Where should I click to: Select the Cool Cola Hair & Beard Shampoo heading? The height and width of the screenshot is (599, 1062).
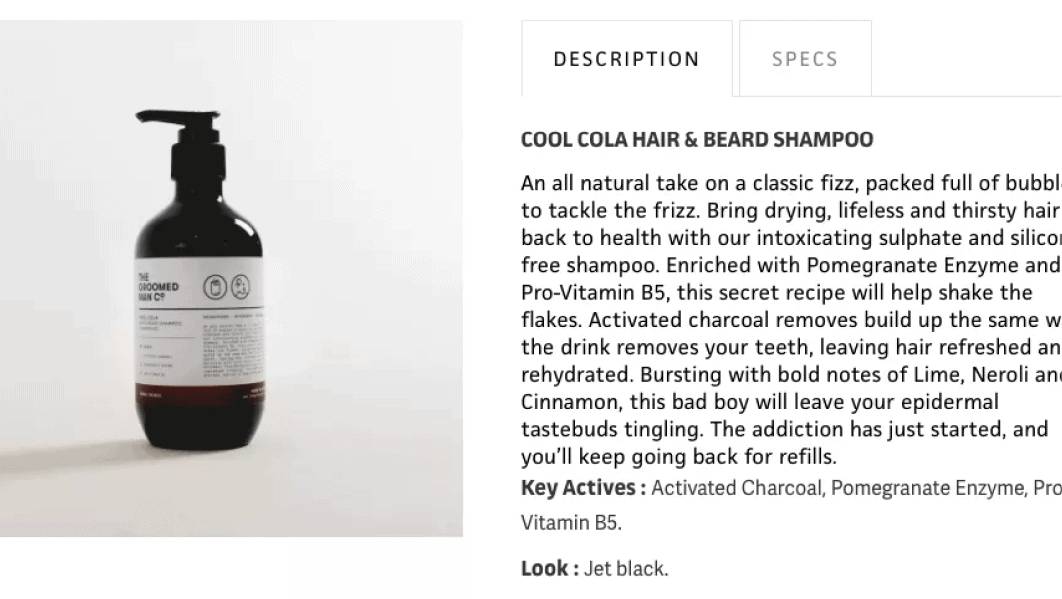[697, 140]
